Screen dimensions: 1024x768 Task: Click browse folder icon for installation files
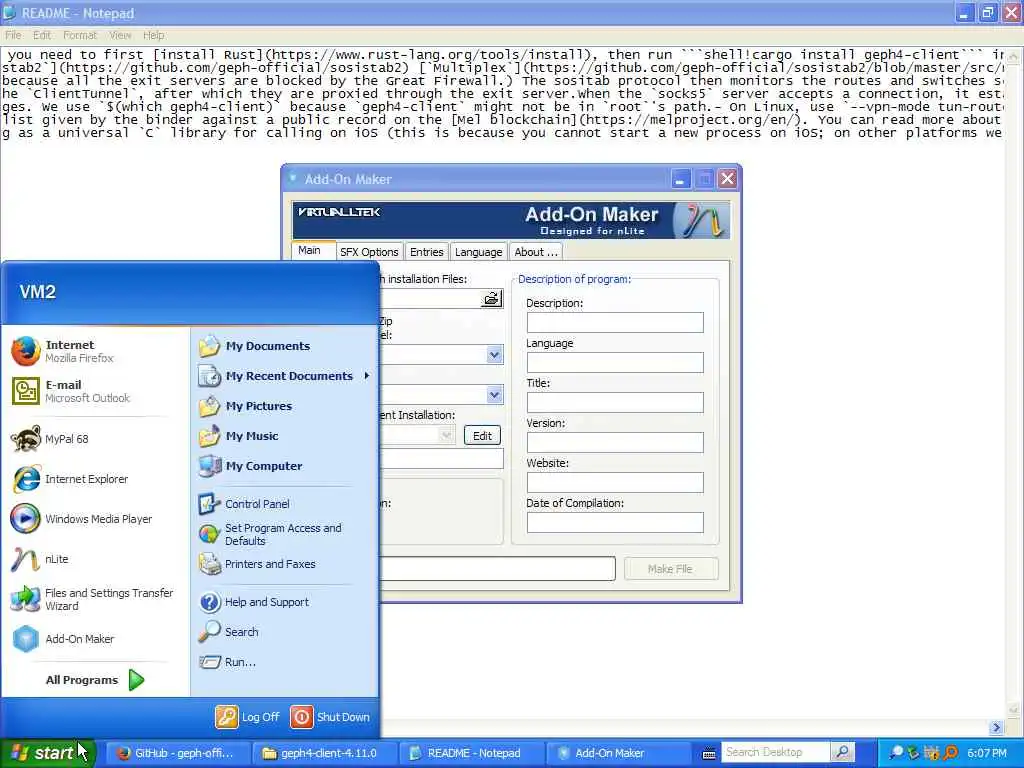491,299
